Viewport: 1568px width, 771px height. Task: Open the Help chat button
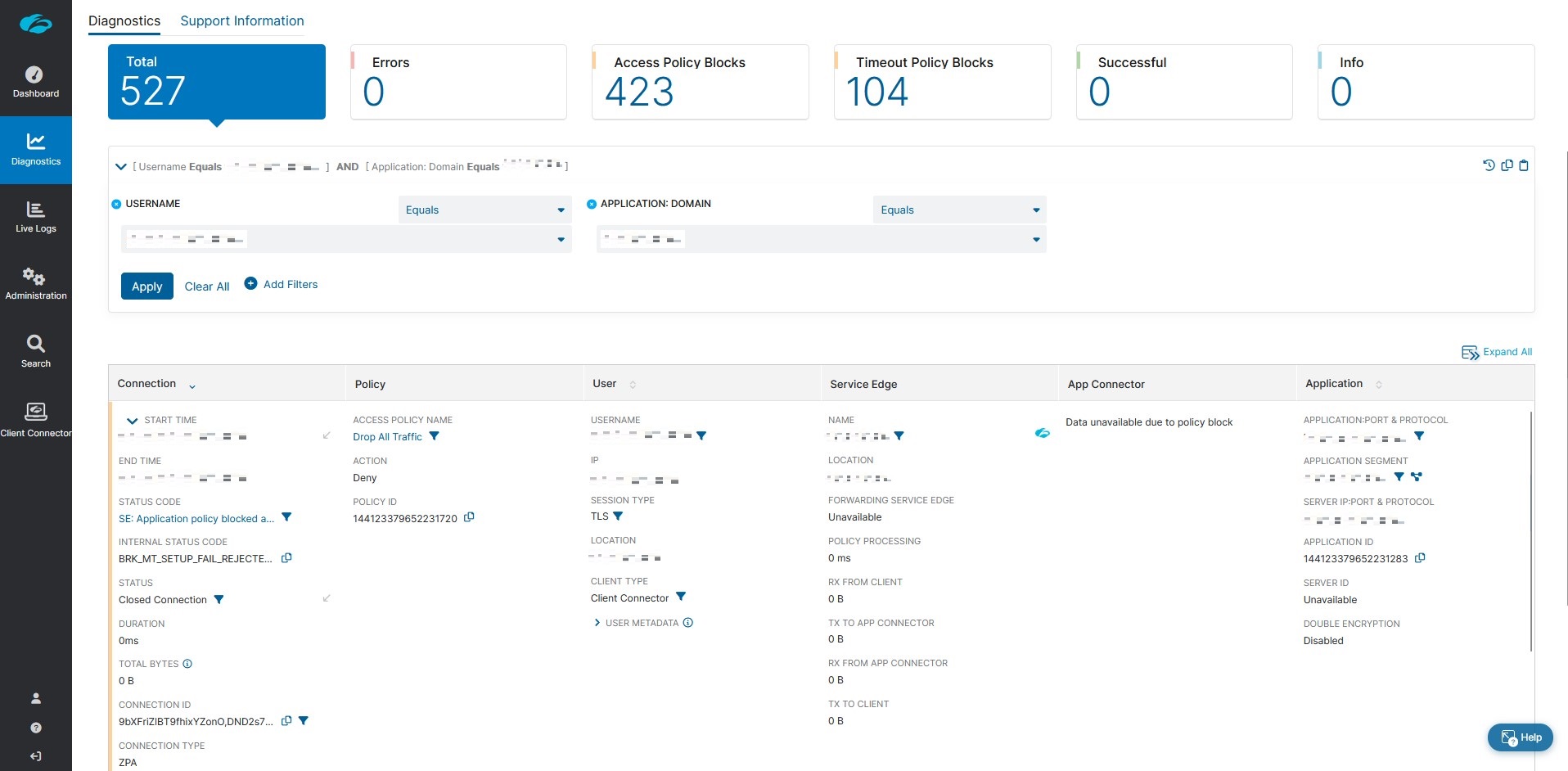tap(1520, 737)
